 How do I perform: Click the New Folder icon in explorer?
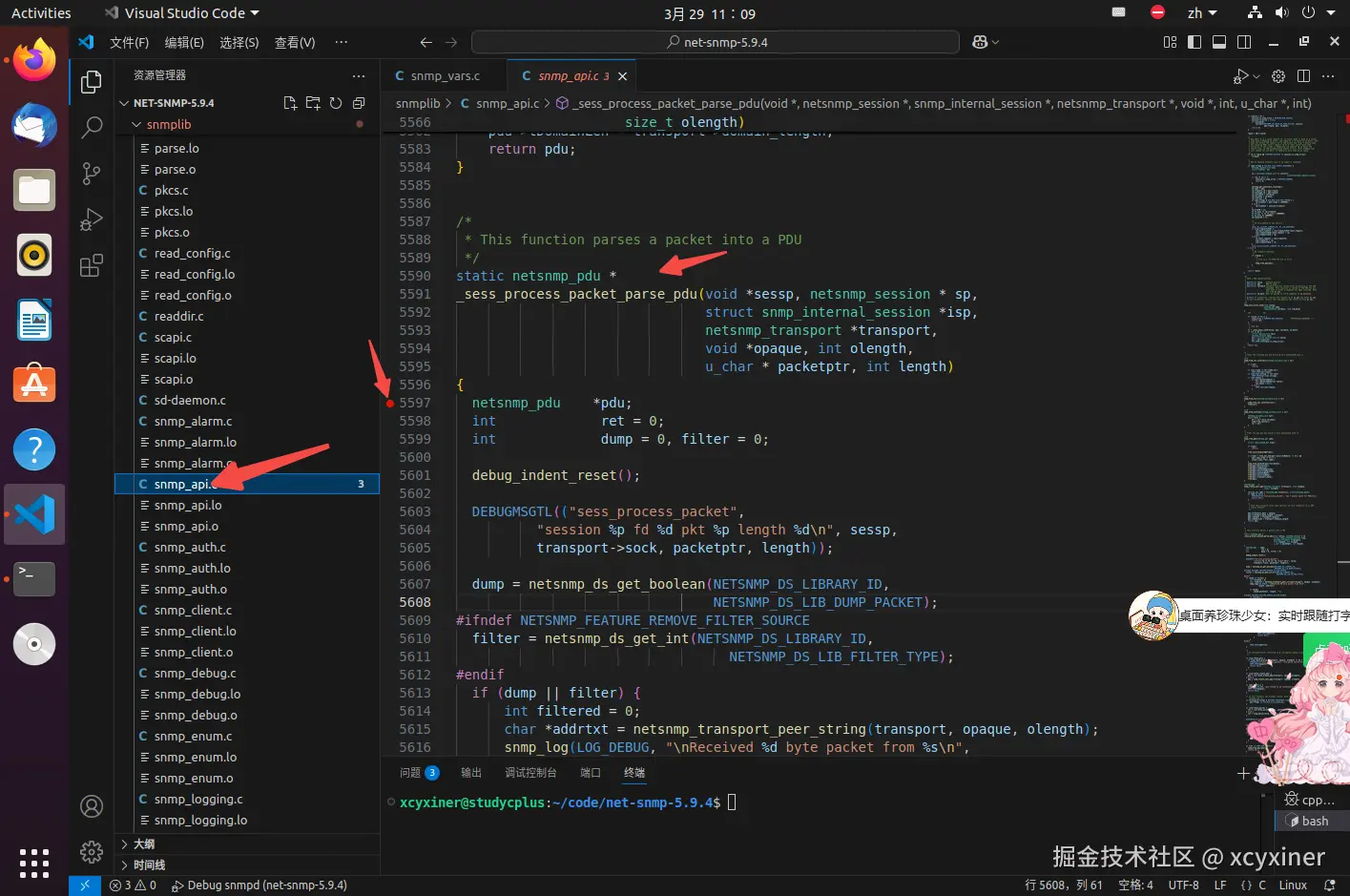click(313, 103)
